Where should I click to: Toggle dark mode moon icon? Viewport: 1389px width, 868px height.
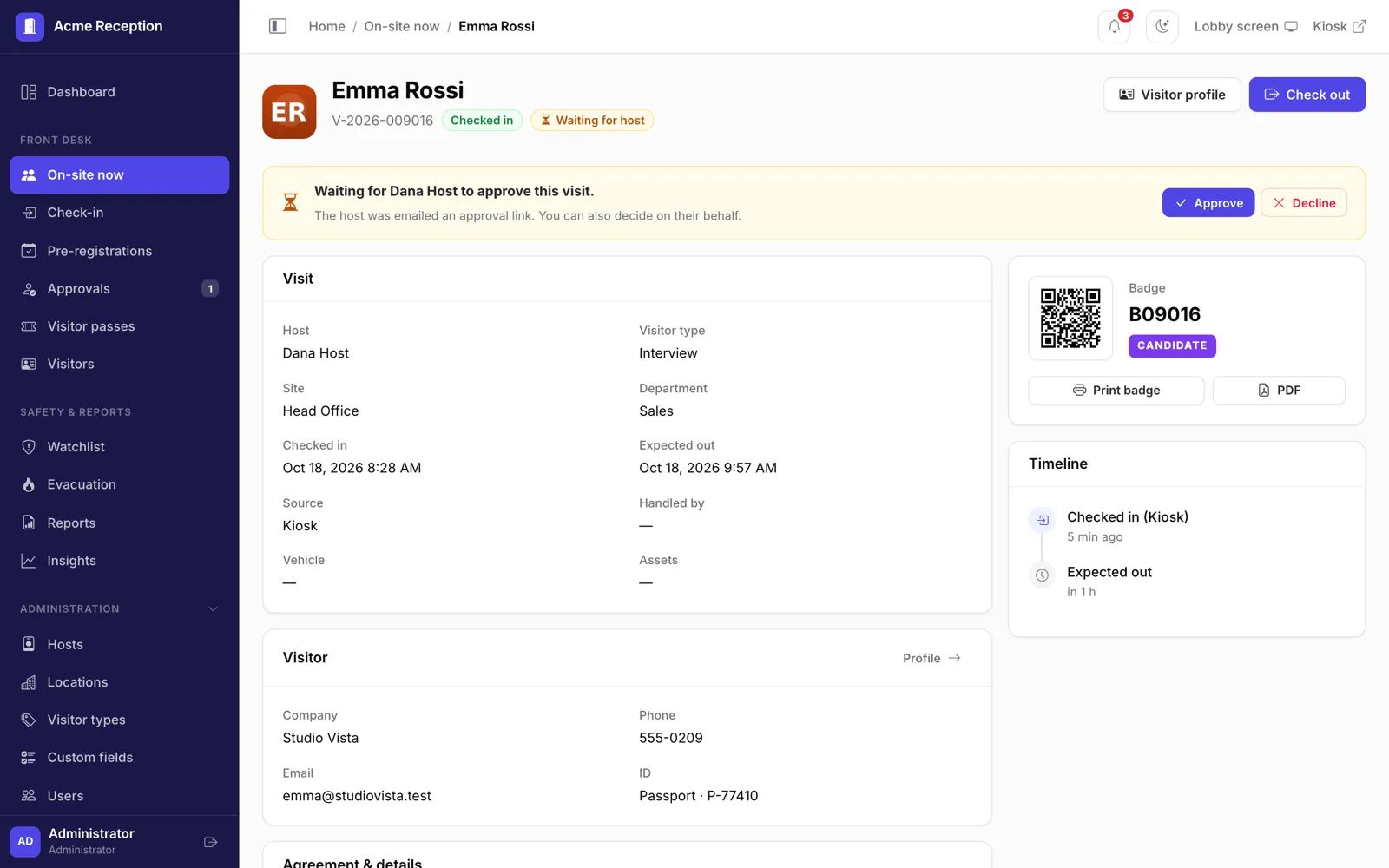point(1162,26)
